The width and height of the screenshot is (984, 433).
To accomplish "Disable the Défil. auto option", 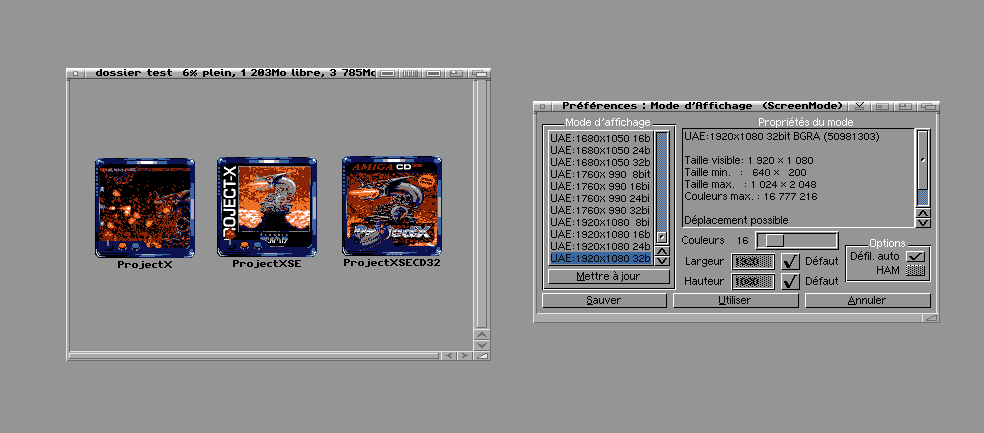I will (x=916, y=256).
